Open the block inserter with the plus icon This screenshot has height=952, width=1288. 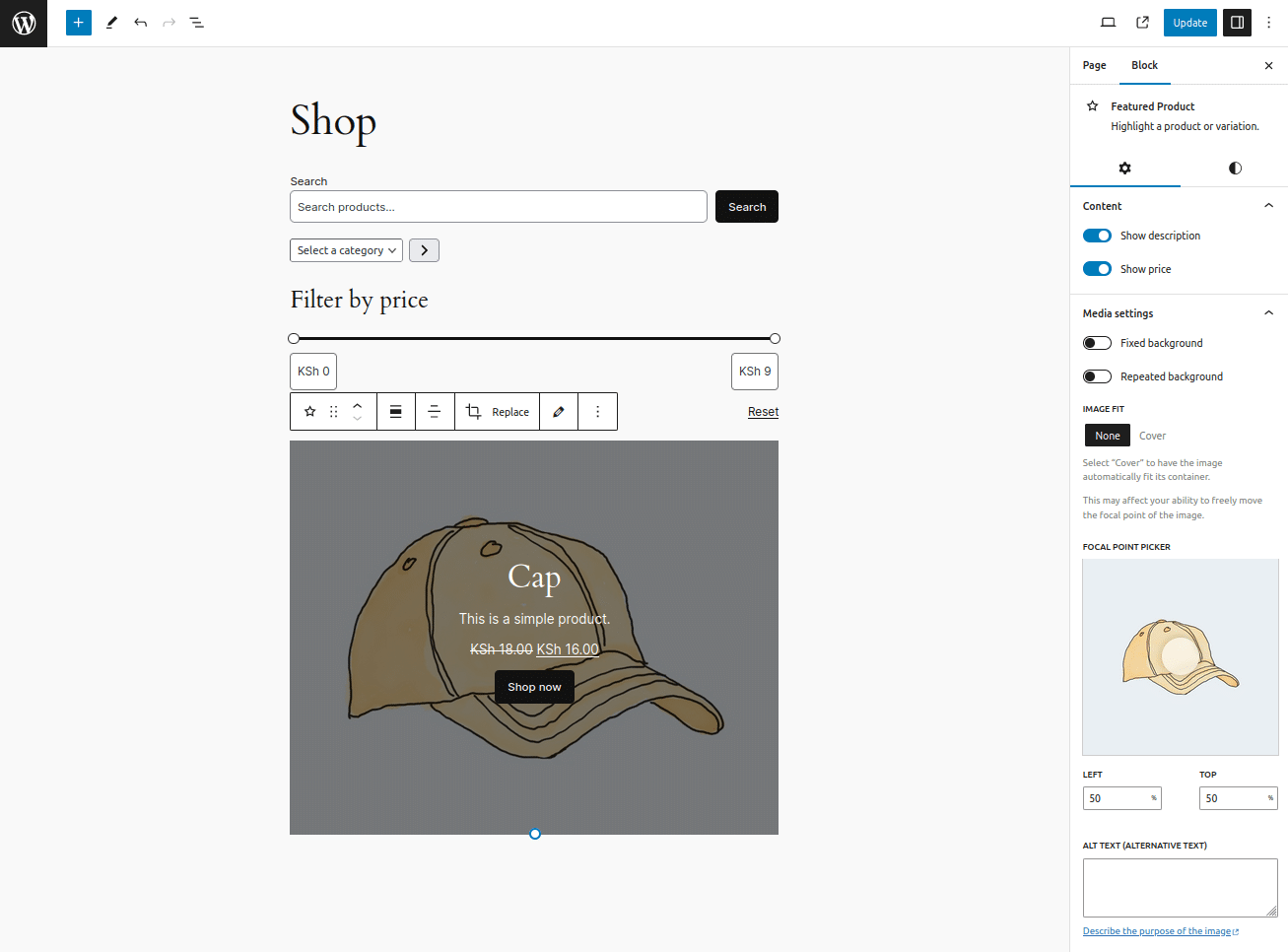(78, 22)
